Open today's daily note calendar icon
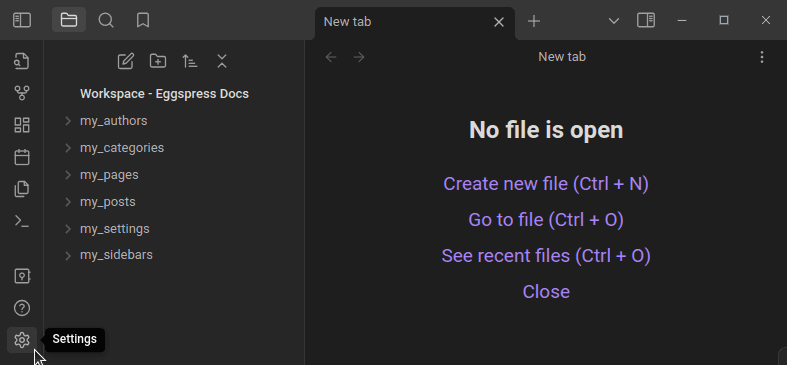The width and height of the screenshot is (787, 365). point(22,157)
